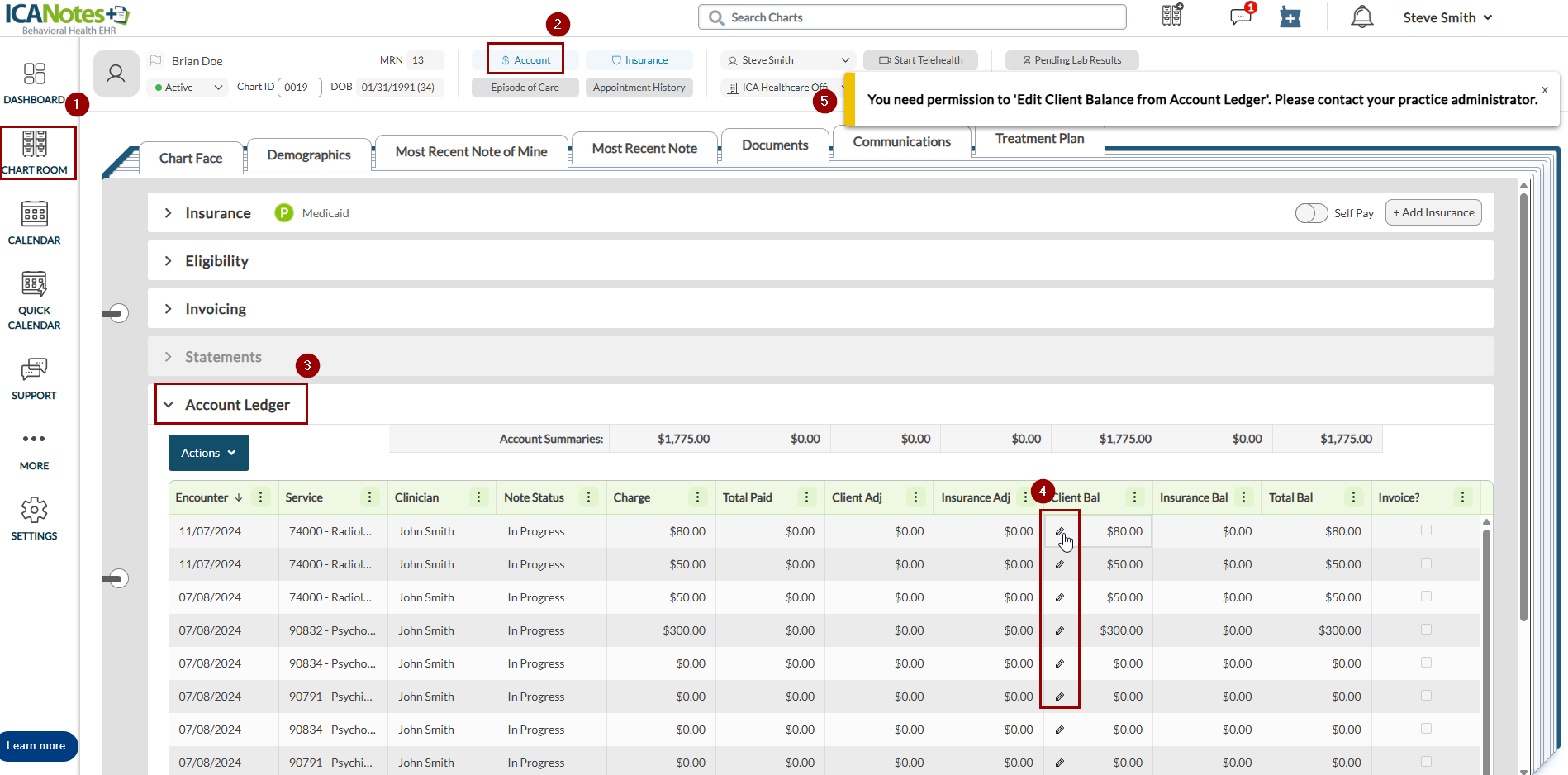
Task: Edit client balance for 07/08/2024 $50.00 row
Action: coord(1060,597)
